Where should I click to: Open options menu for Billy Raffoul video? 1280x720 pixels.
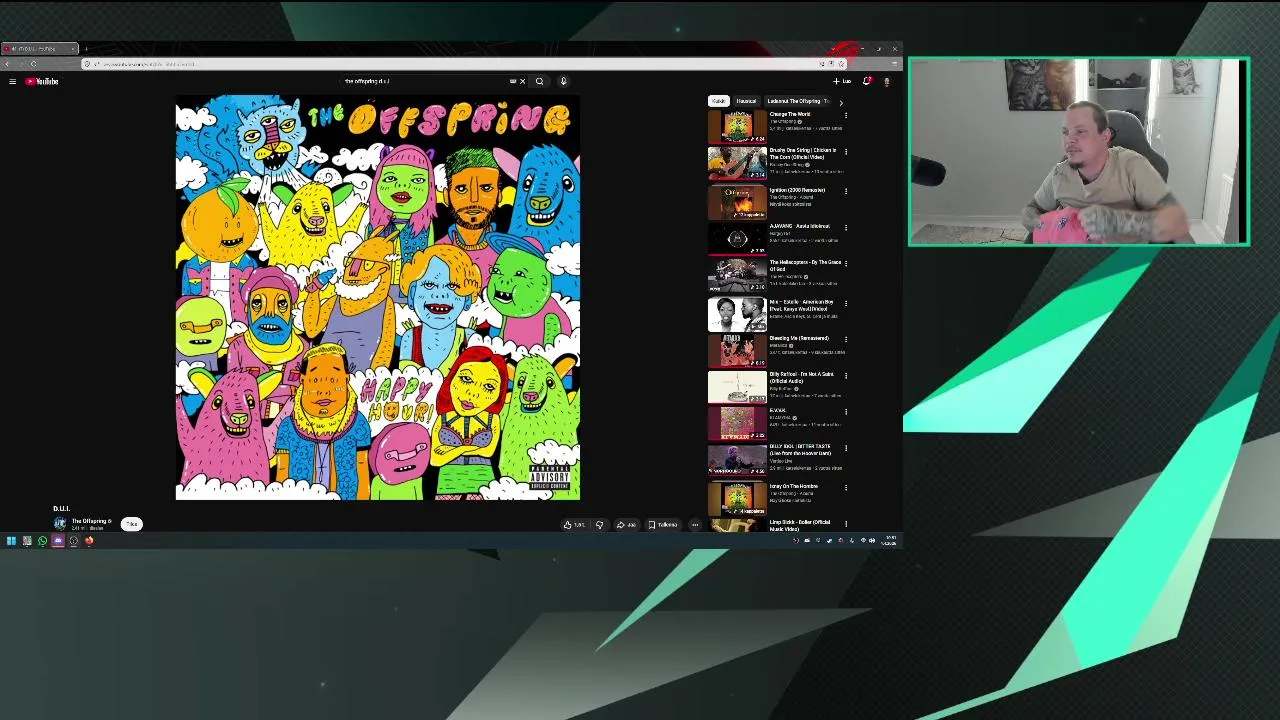tap(846, 375)
